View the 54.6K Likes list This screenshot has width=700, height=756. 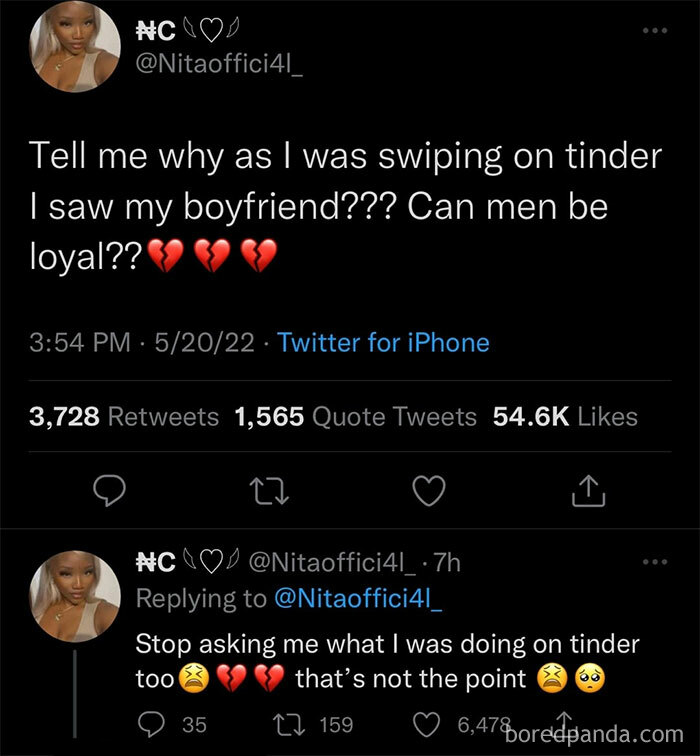pos(565,416)
